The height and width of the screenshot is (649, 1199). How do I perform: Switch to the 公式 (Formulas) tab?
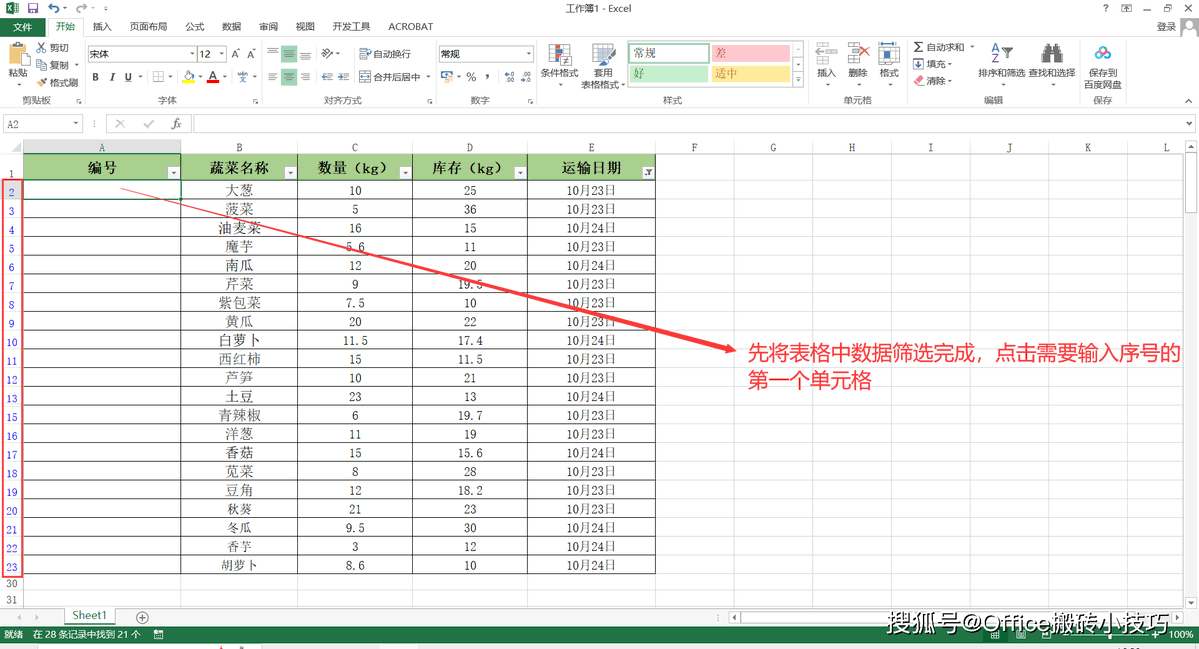tap(195, 27)
